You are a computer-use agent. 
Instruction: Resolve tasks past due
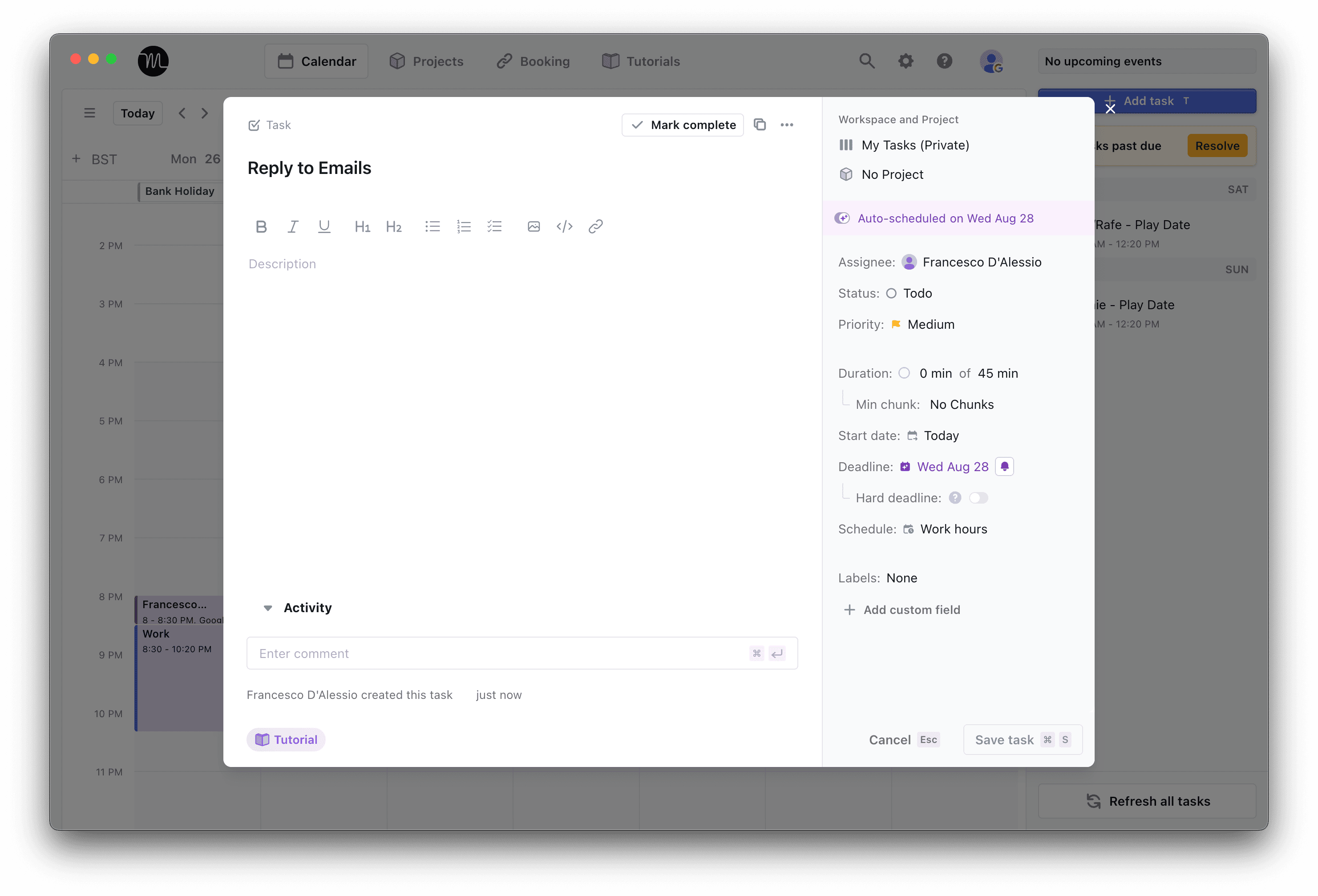point(1217,145)
